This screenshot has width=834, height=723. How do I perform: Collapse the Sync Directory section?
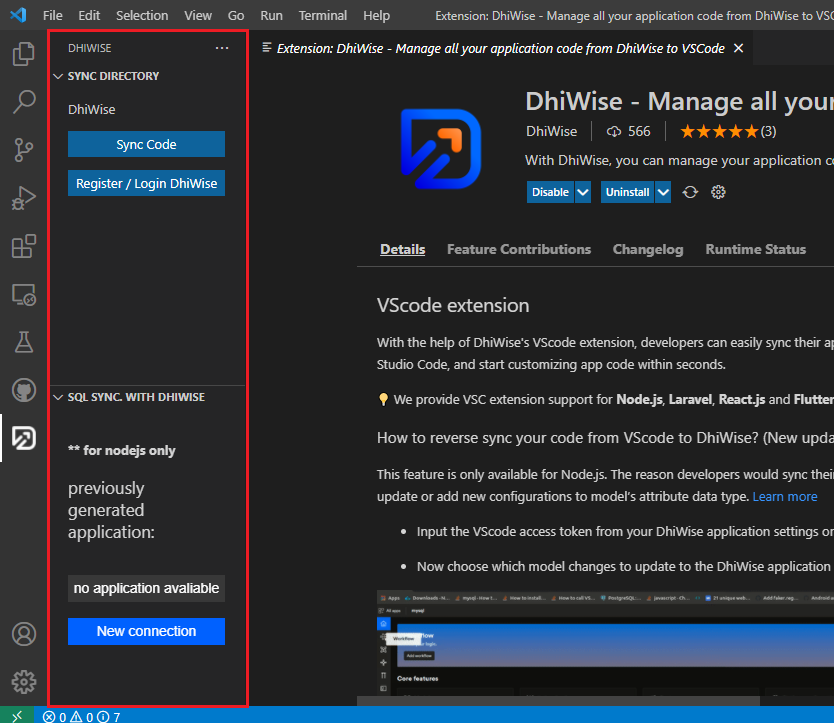pyautogui.click(x=59, y=76)
